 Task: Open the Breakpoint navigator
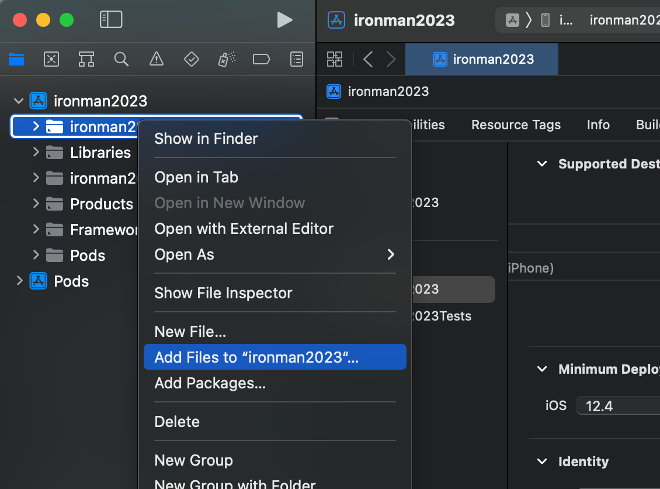point(261,59)
